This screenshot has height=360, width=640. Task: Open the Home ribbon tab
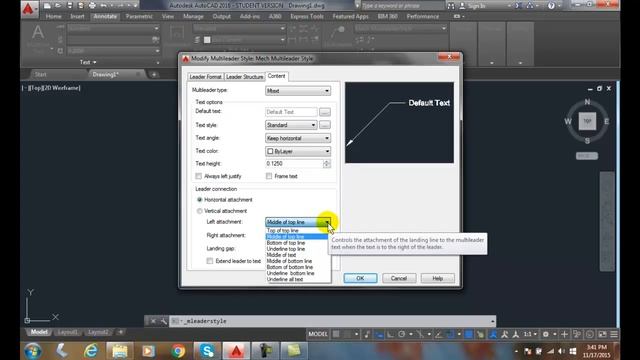[53, 17]
